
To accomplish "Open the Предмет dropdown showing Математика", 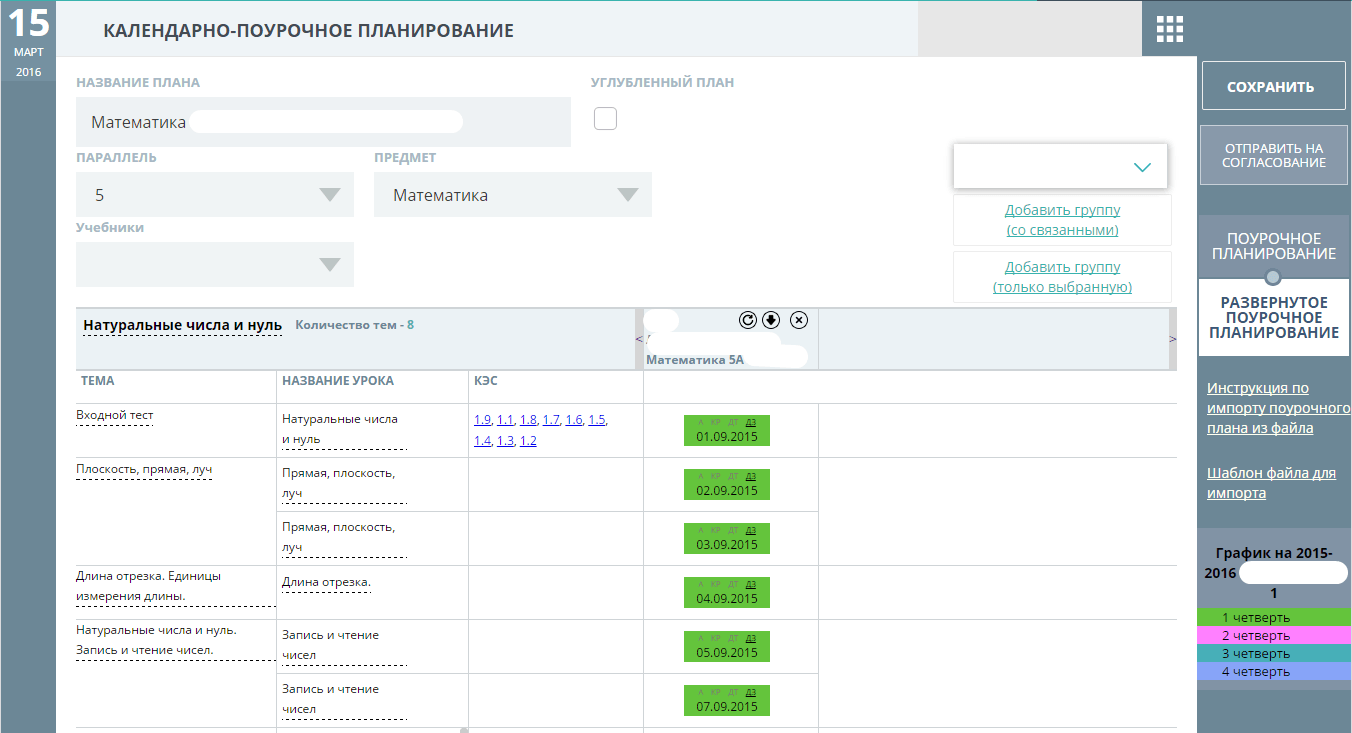I will tap(513, 195).
